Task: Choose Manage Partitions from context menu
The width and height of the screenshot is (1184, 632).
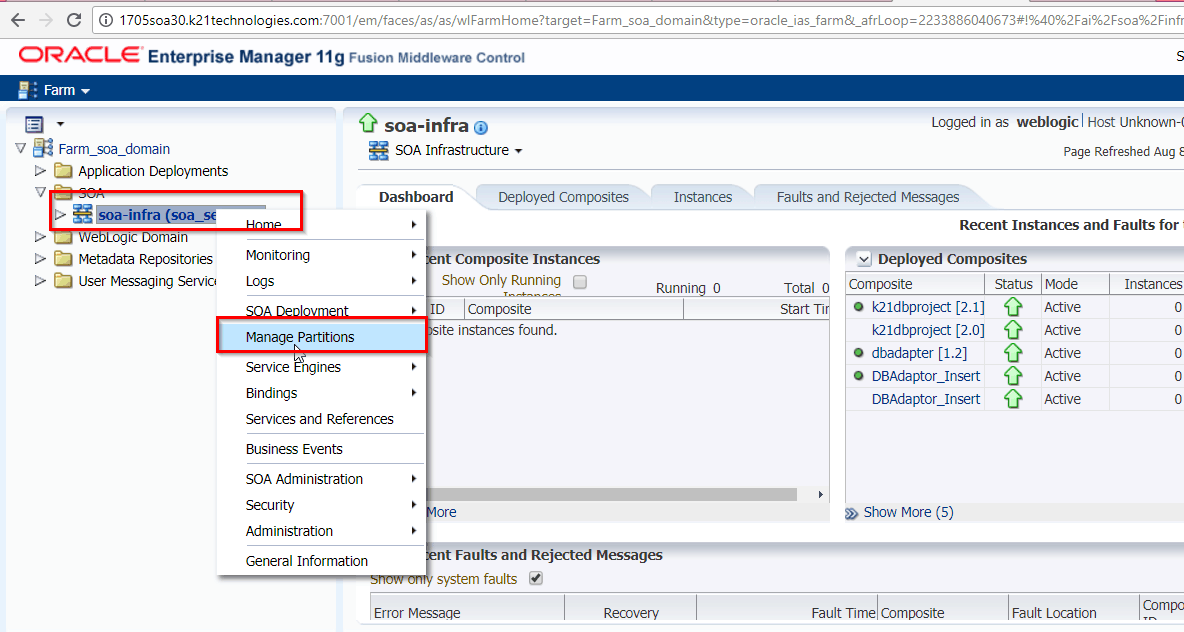Action: (322, 337)
